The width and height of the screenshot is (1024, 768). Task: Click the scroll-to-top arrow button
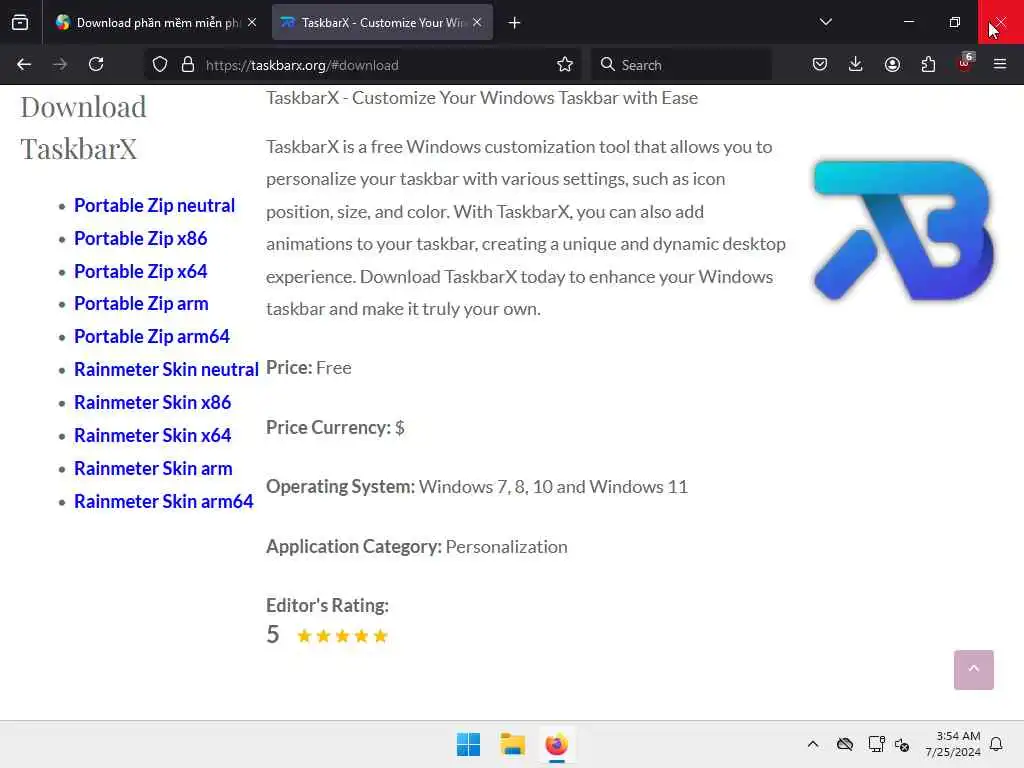973,669
